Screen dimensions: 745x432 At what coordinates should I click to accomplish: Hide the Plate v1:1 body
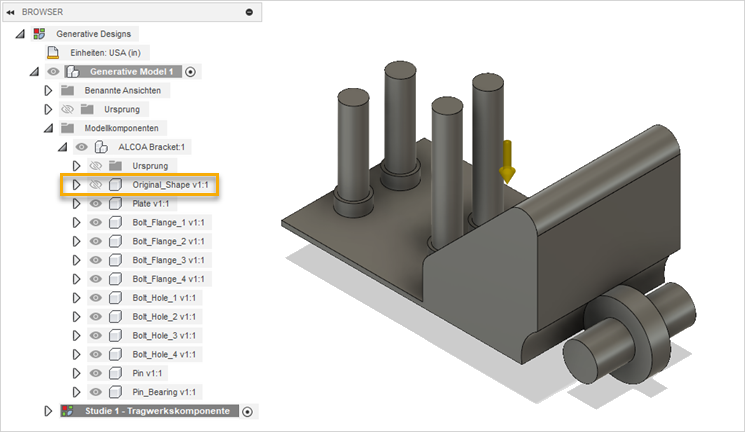tap(96, 203)
